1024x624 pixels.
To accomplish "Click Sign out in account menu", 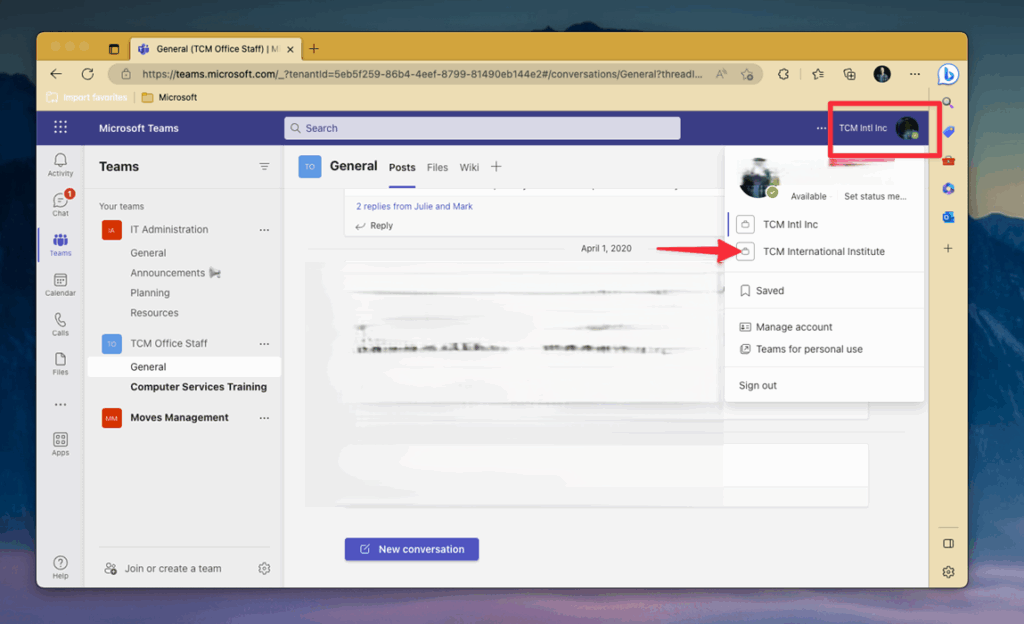I will pos(757,386).
